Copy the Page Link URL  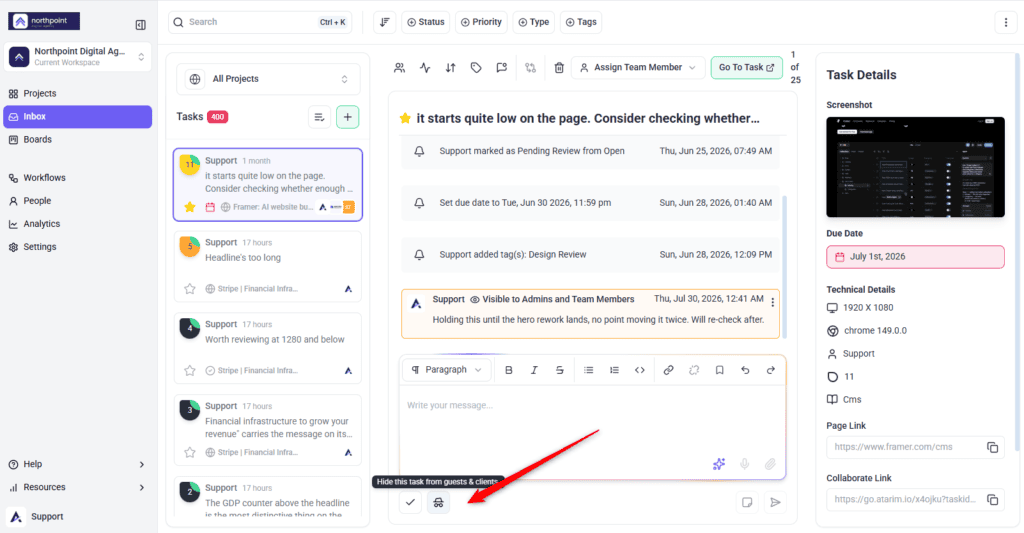tap(993, 447)
